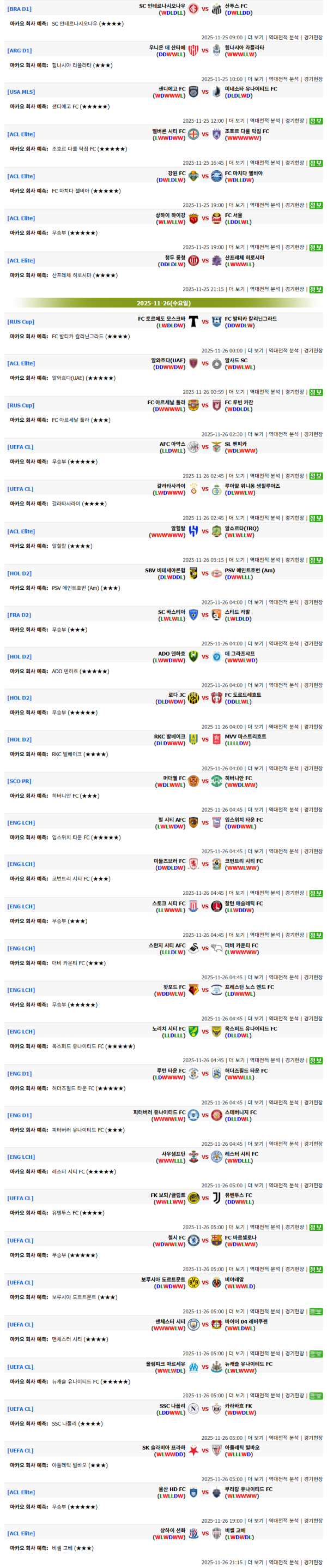The image size is (327, 1568).
Task: Open the [SCO PR] league link
Action: 20,781
